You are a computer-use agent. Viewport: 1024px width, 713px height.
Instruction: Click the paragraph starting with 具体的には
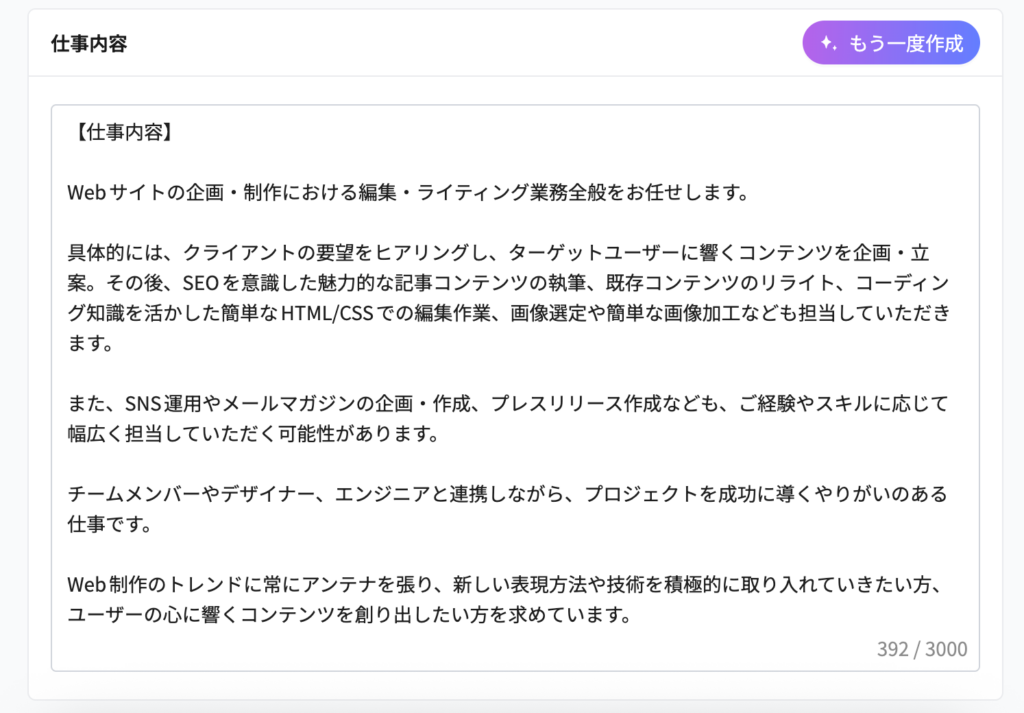[x=500, y=250]
